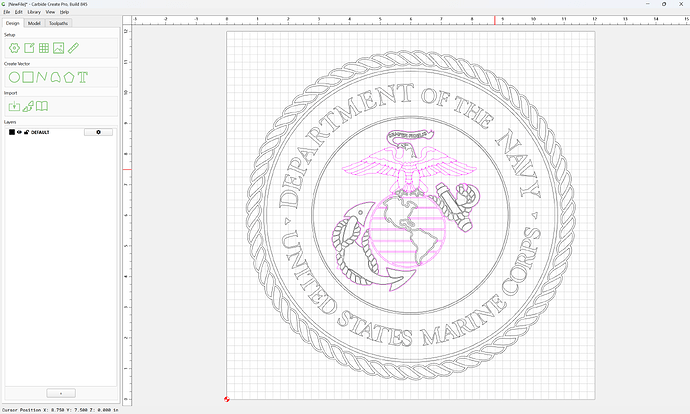Click the Trace image icon
This screenshot has height=414, width=690.
click(x=28, y=106)
